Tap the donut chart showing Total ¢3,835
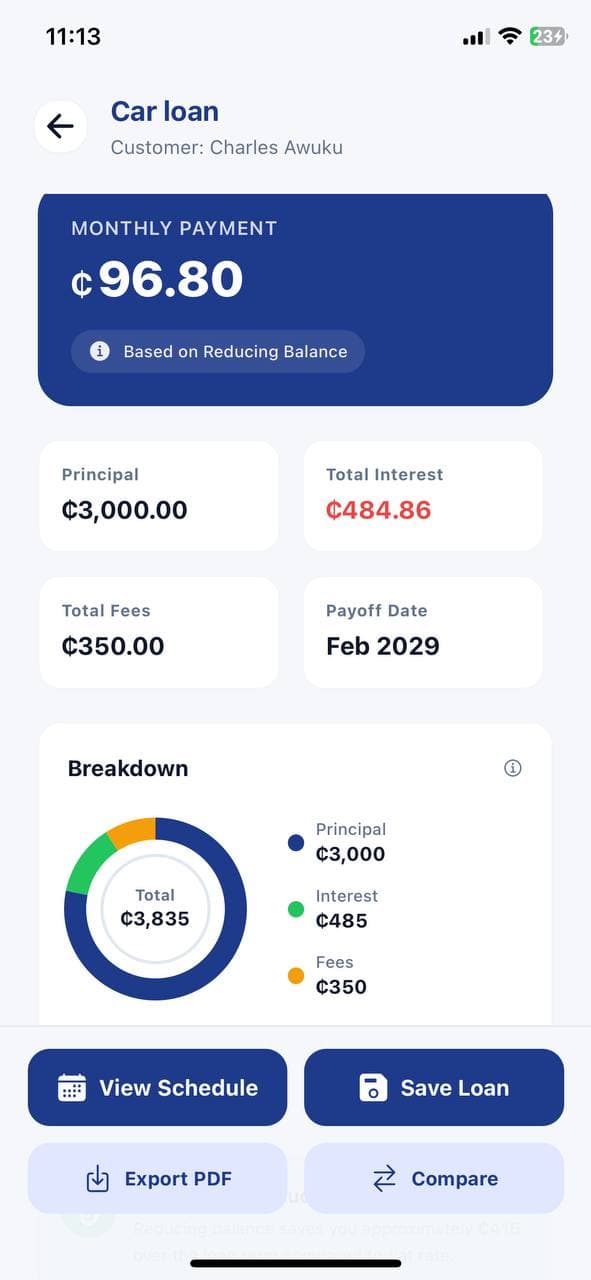The height and width of the screenshot is (1280, 591). coord(155,908)
